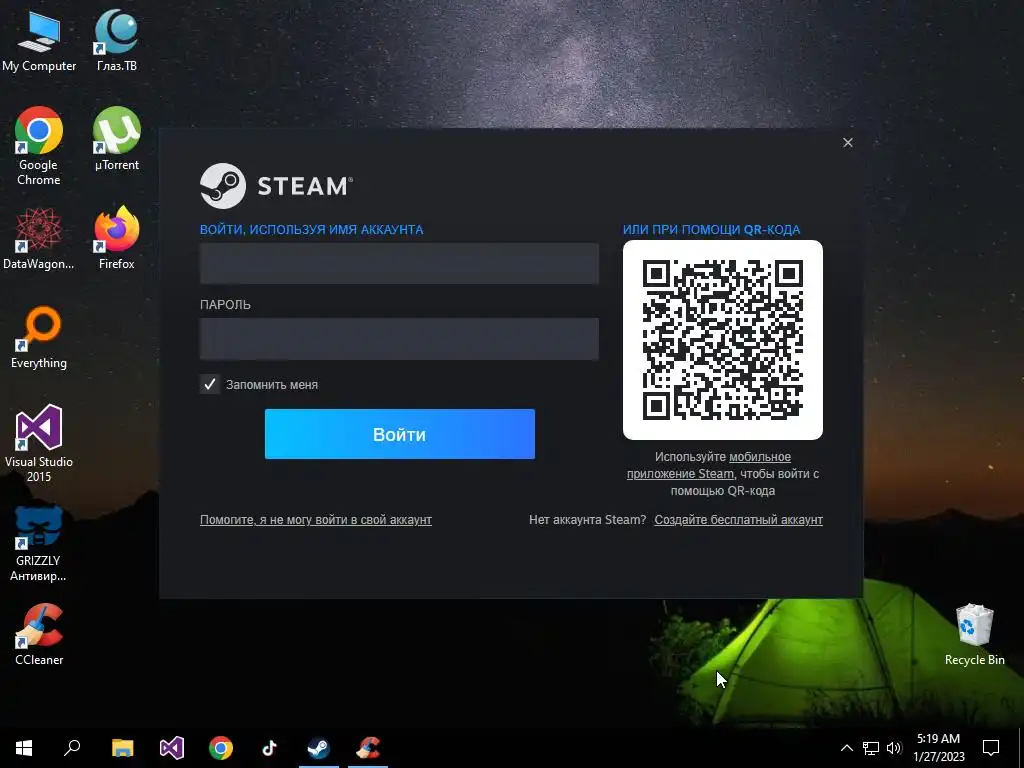
Task: Open TikTok from the taskbar
Action: (270, 748)
